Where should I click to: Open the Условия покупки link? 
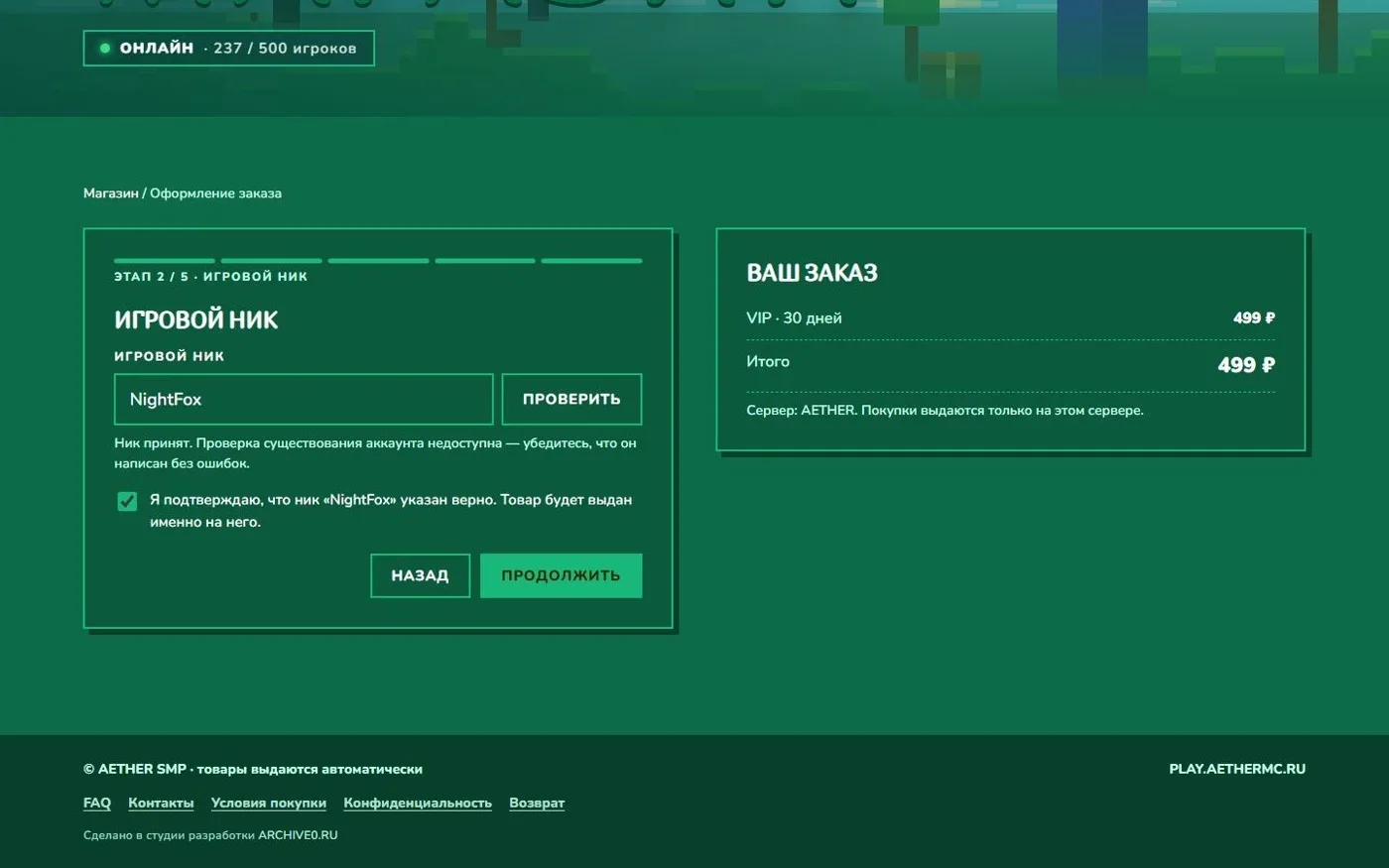(269, 803)
